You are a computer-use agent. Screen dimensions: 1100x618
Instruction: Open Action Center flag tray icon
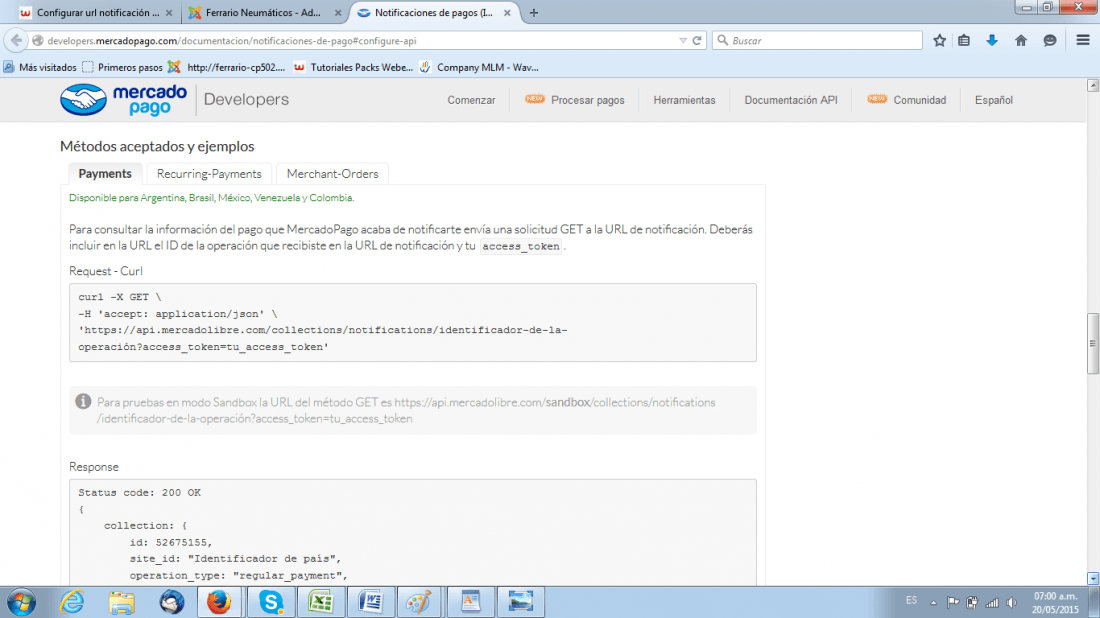coord(953,602)
